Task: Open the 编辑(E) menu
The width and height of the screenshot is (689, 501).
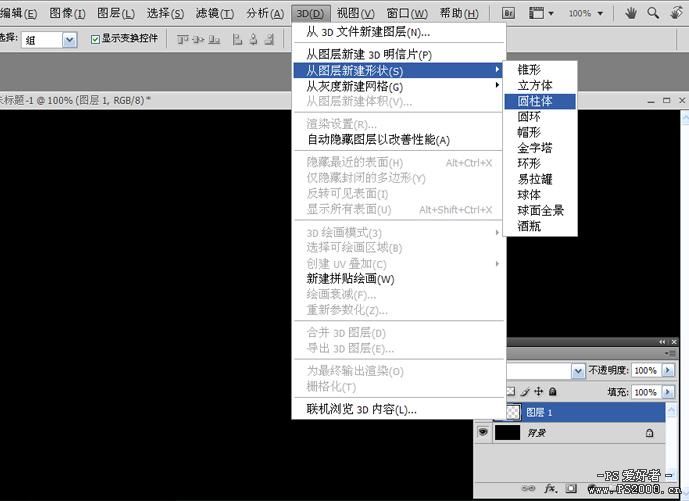Action: point(18,13)
